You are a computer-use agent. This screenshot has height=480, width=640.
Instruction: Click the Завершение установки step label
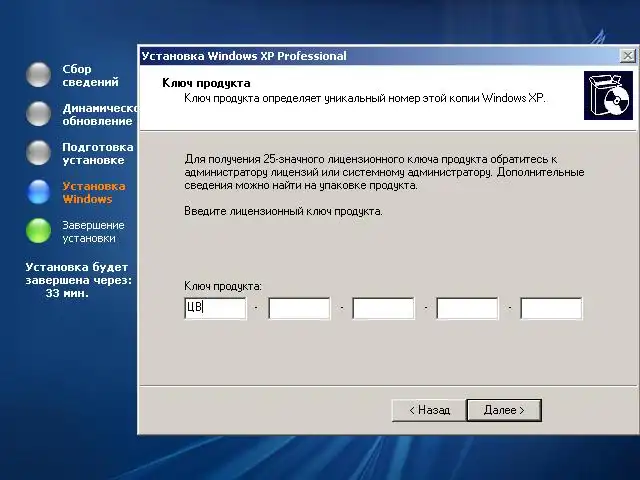click(93, 231)
